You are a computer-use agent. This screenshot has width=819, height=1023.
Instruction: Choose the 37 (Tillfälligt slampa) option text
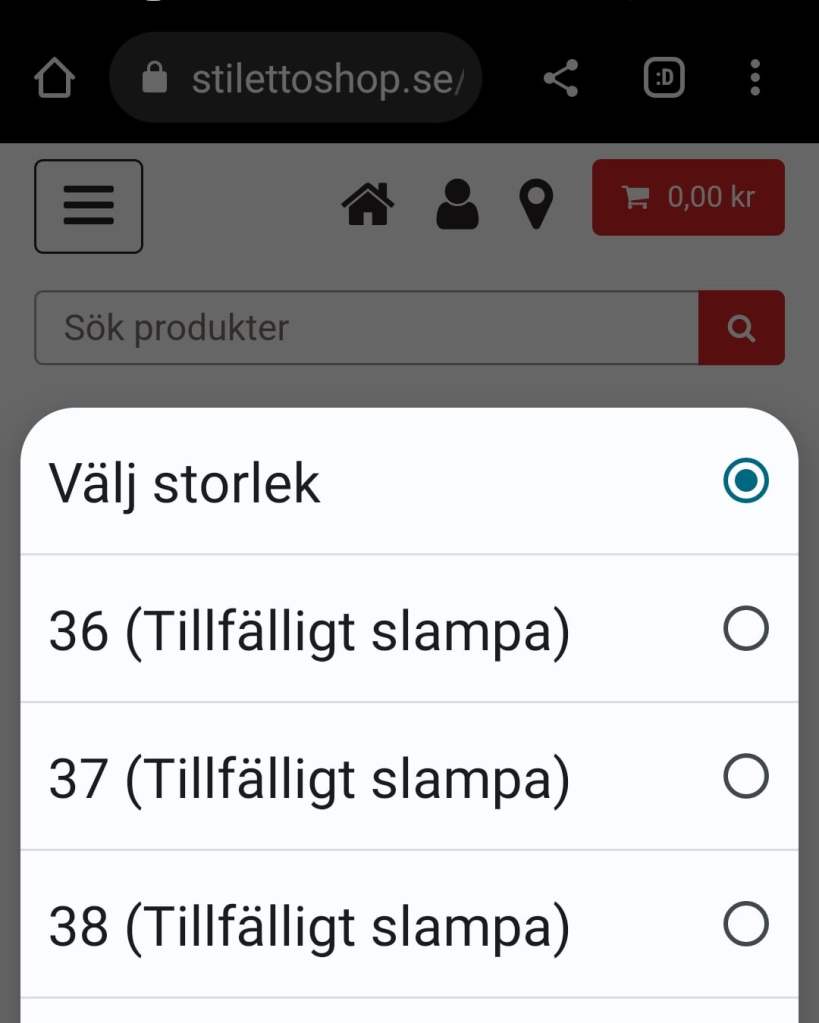point(309,780)
